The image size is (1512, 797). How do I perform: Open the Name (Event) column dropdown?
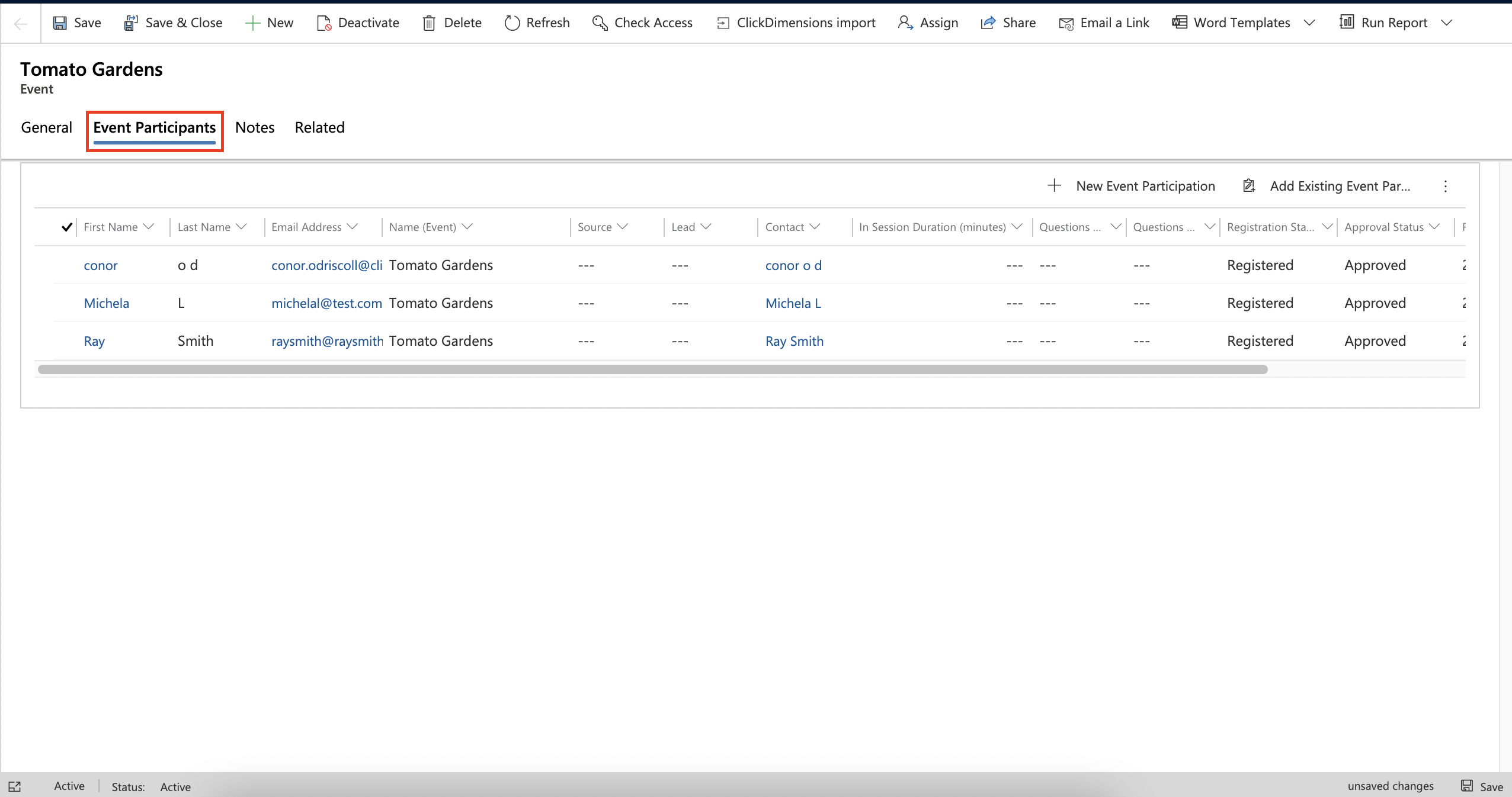[x=467, y=227]
